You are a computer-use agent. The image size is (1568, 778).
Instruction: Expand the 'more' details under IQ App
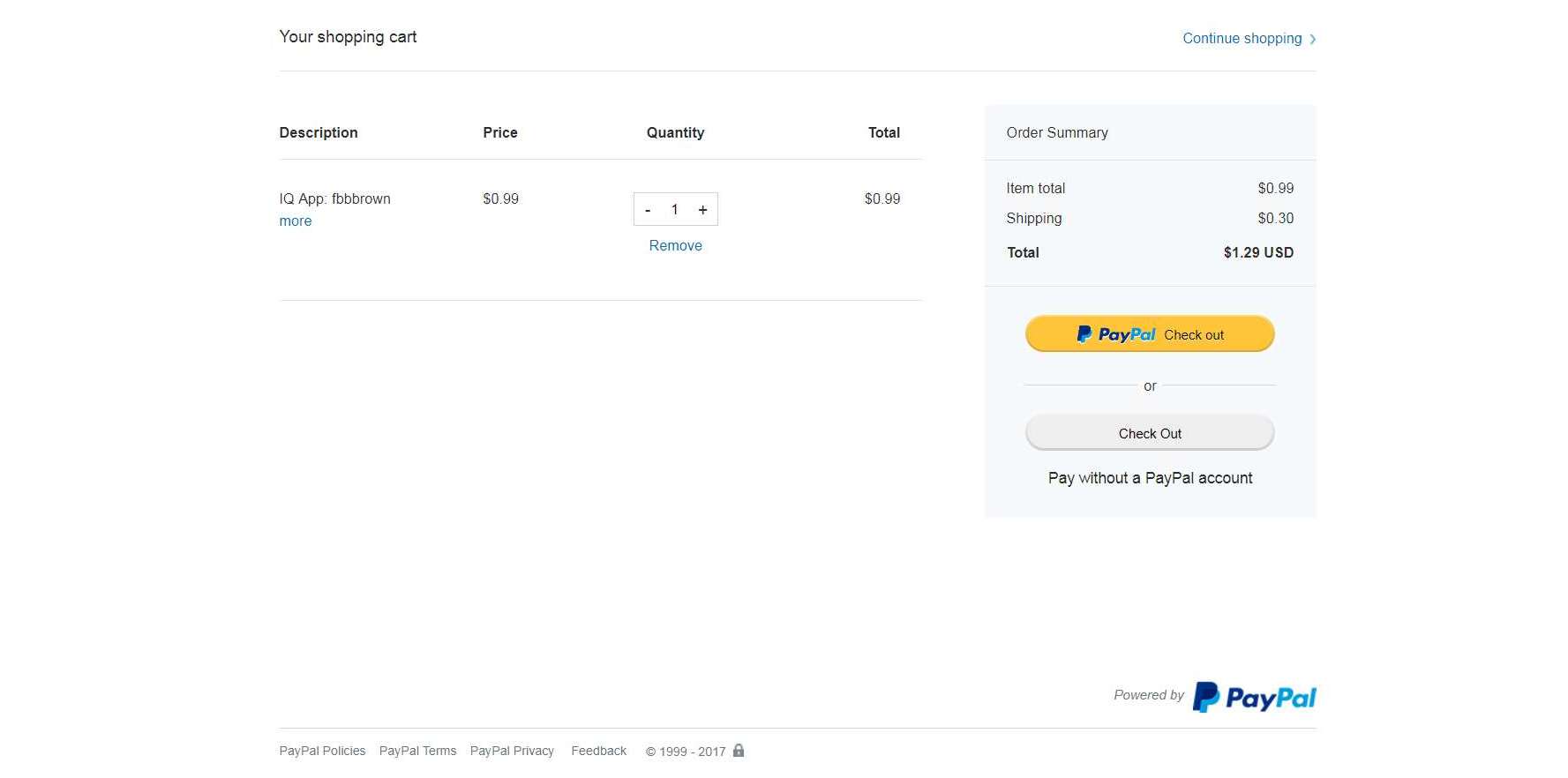(x=295, y=221)
